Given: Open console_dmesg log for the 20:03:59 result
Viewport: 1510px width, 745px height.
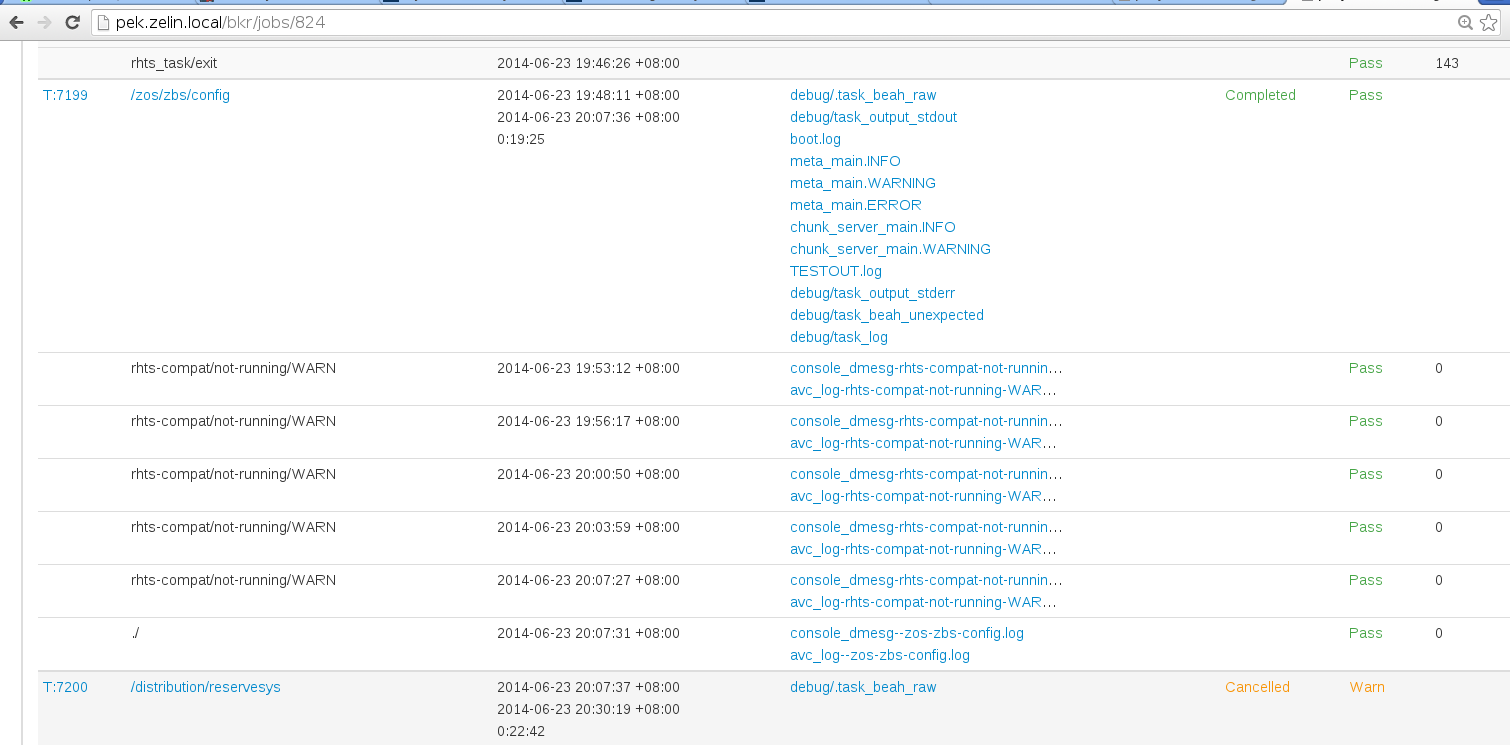Looking at the screenshot, I should (926, 527).
